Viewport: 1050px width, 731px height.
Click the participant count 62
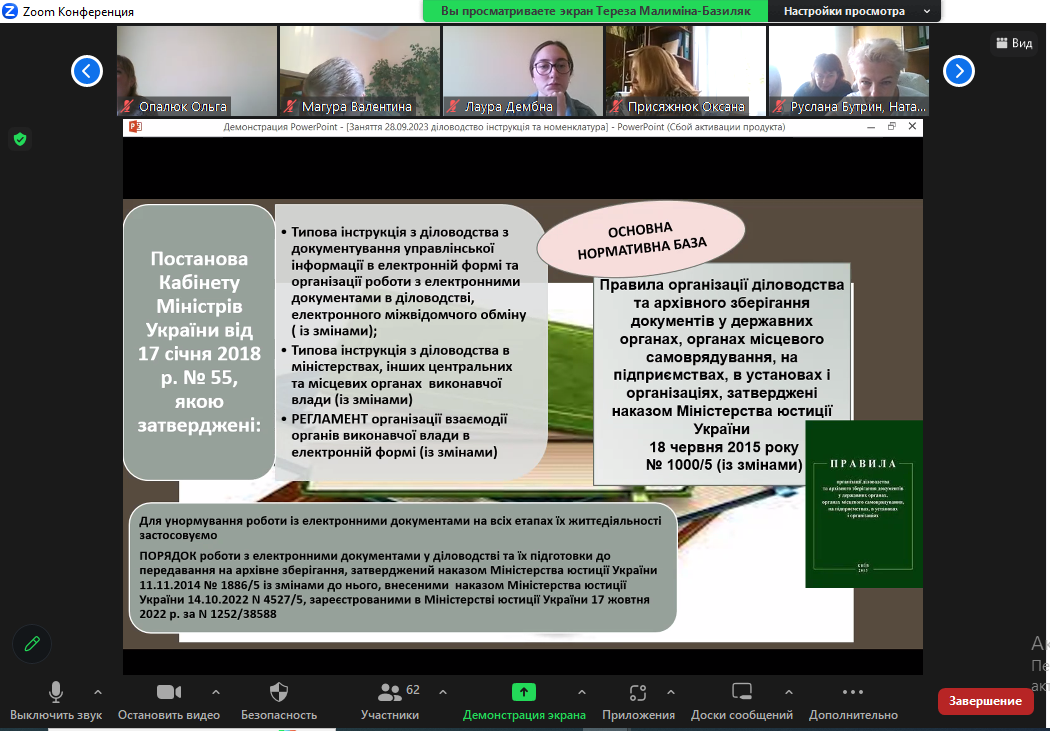[413, 690]
